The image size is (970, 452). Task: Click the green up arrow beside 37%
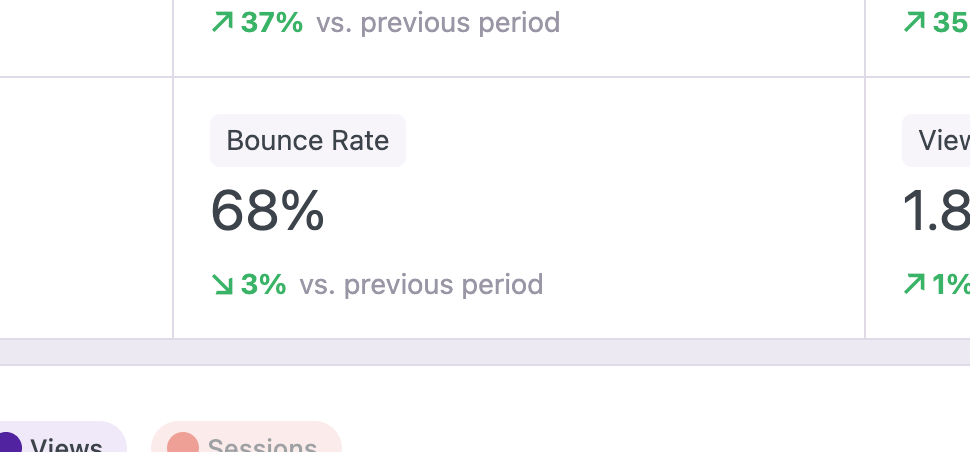(x=222, y=22)
